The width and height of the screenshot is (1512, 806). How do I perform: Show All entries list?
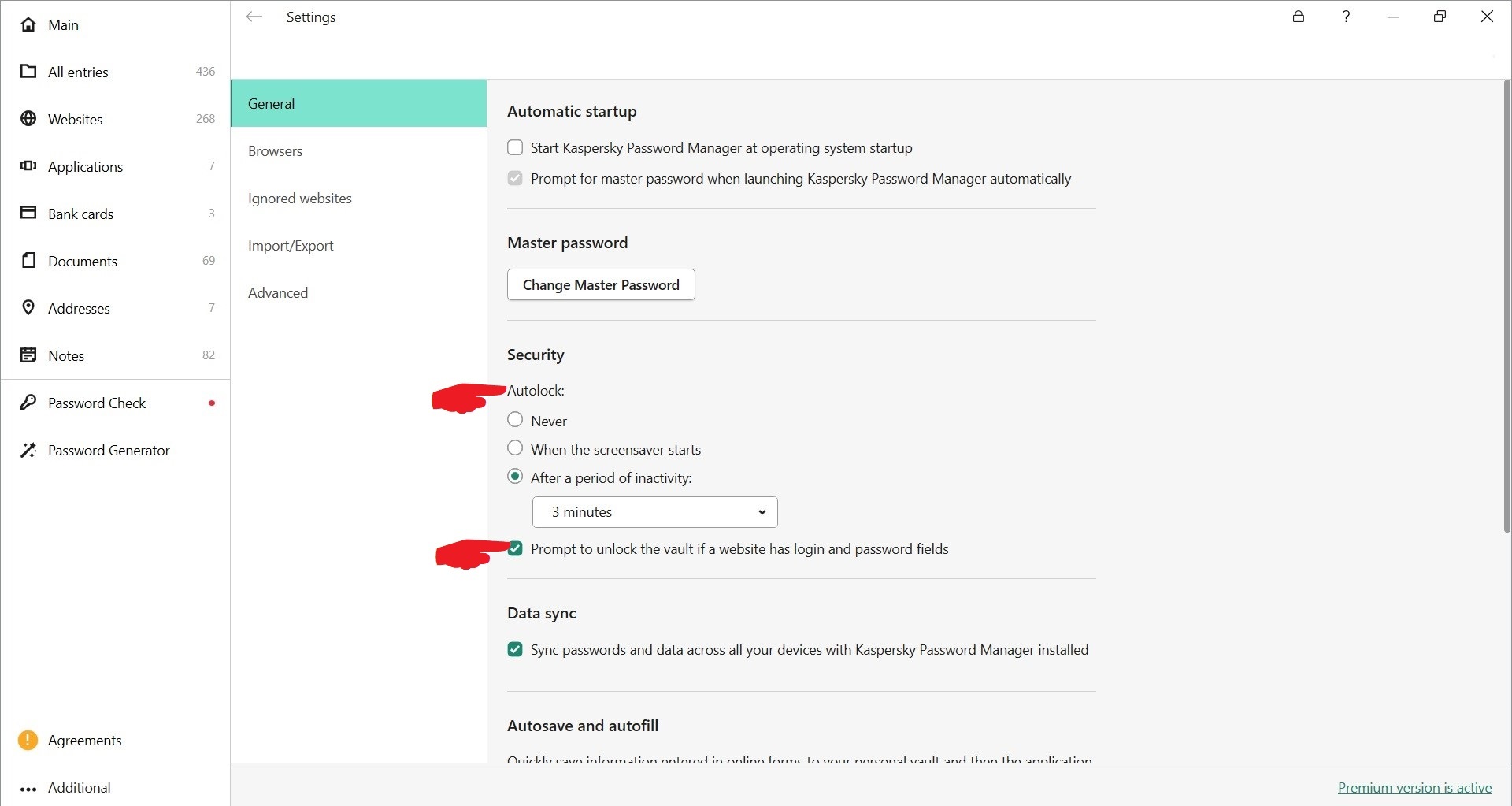click(x=115, y=72)
